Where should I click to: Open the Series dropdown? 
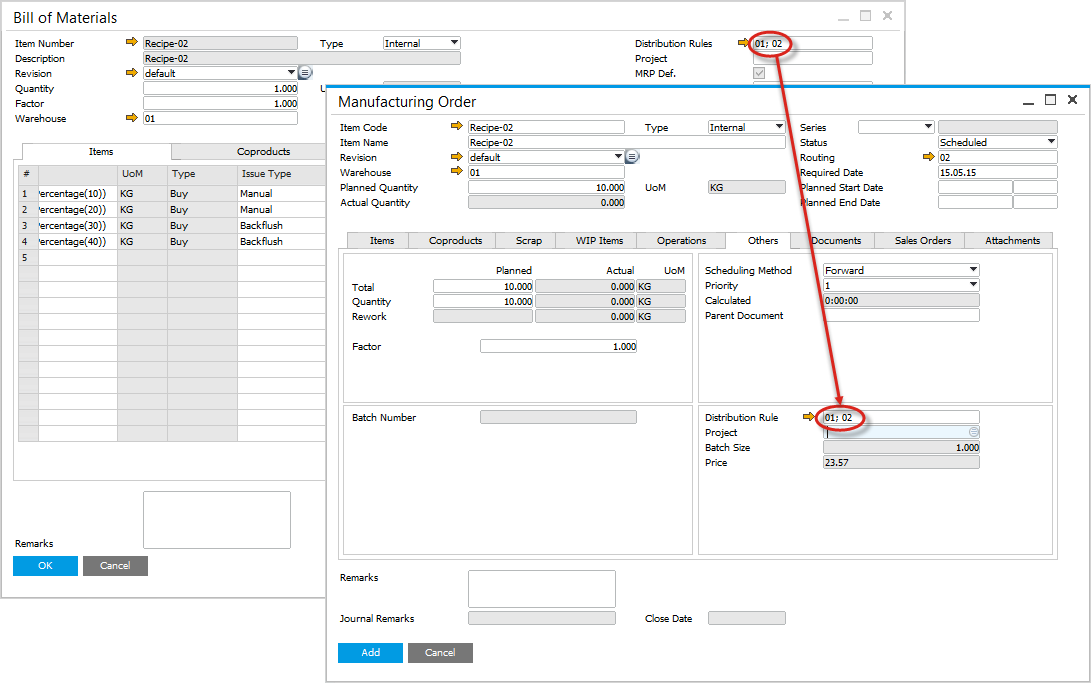[927, 127]
